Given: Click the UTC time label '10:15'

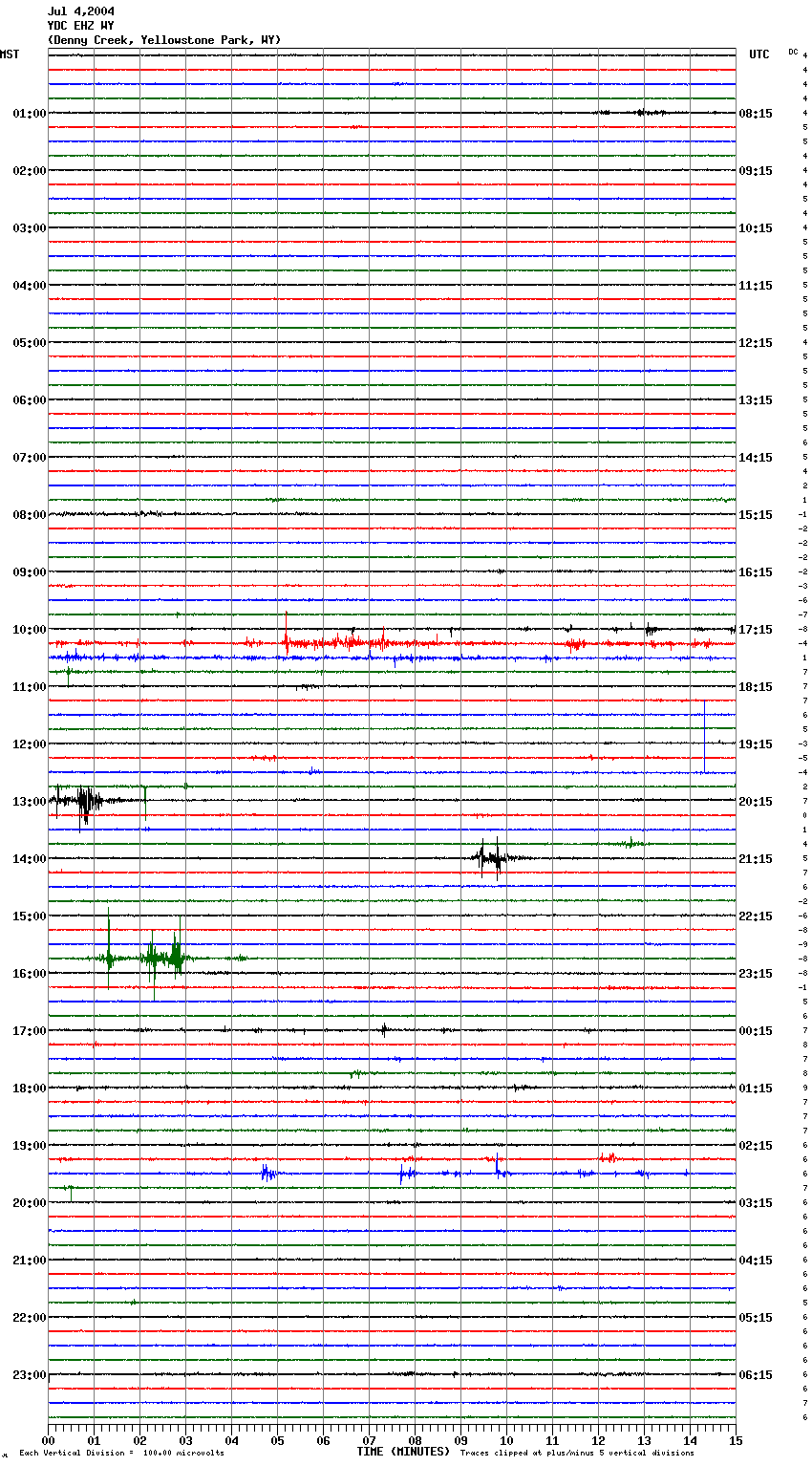Looking at the screenshot, I should 756,228.
